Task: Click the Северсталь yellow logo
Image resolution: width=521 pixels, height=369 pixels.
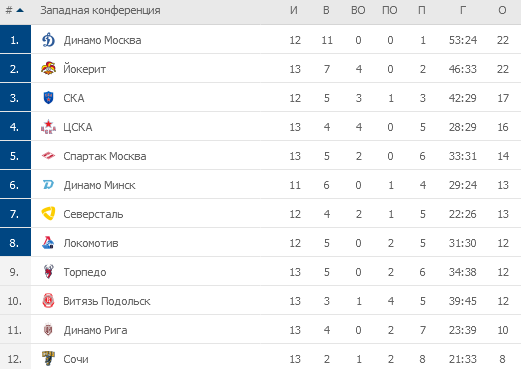Action: coord(48,214)
